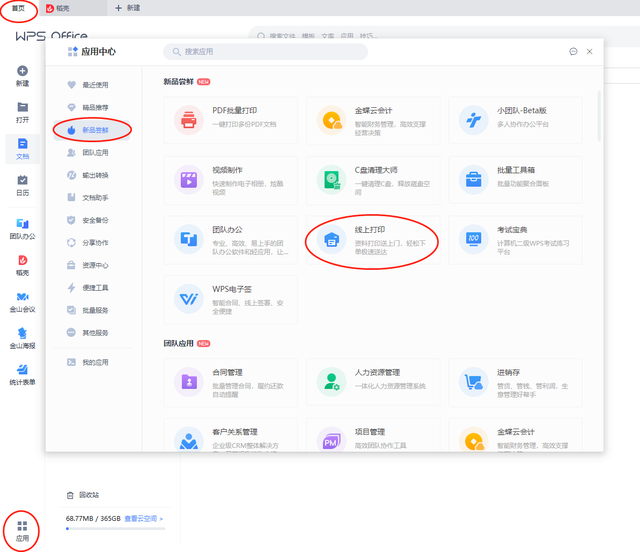The height and width of the screenshot is (552, 640).
Task: Open the 查看云空间 link
Action: pyautogui.click(x=143, y=519)
